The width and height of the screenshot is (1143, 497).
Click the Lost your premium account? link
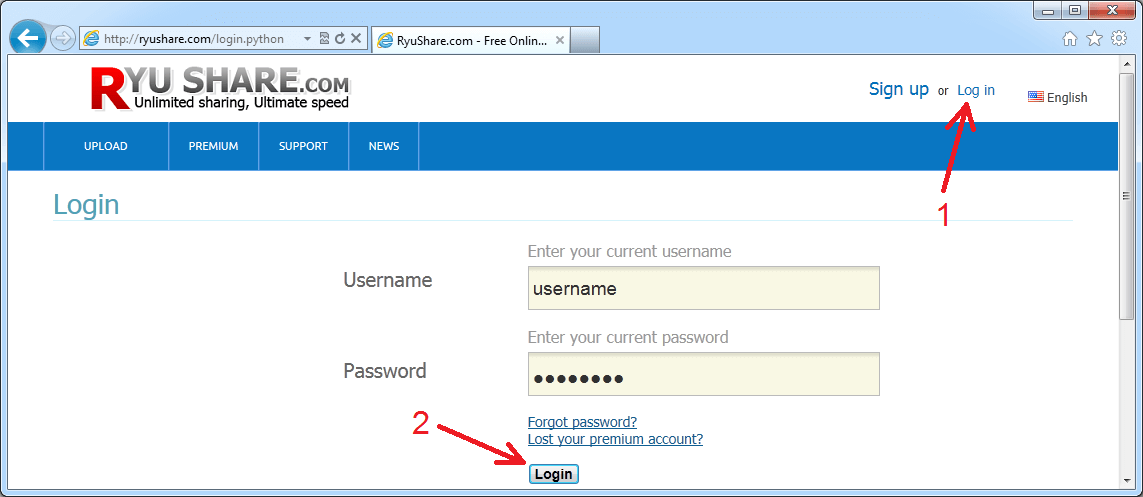point(615,439)
